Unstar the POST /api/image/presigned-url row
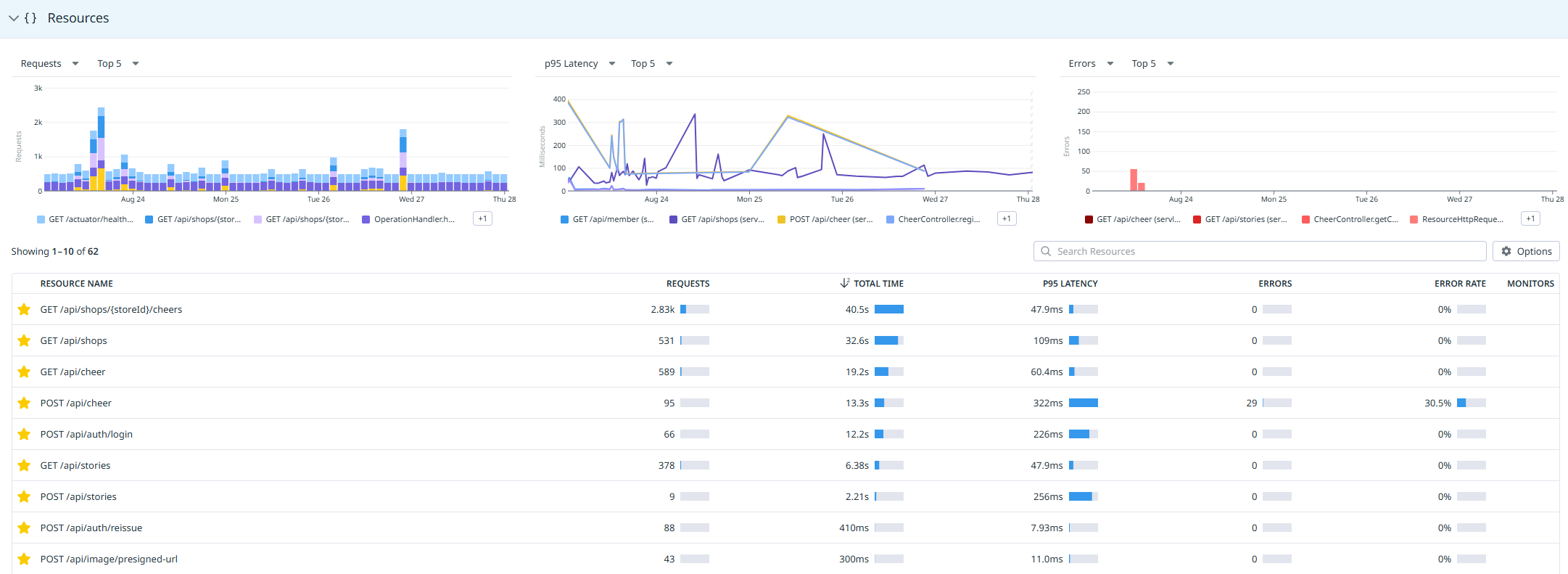The image size is (1568, 574). click(24, 559)
